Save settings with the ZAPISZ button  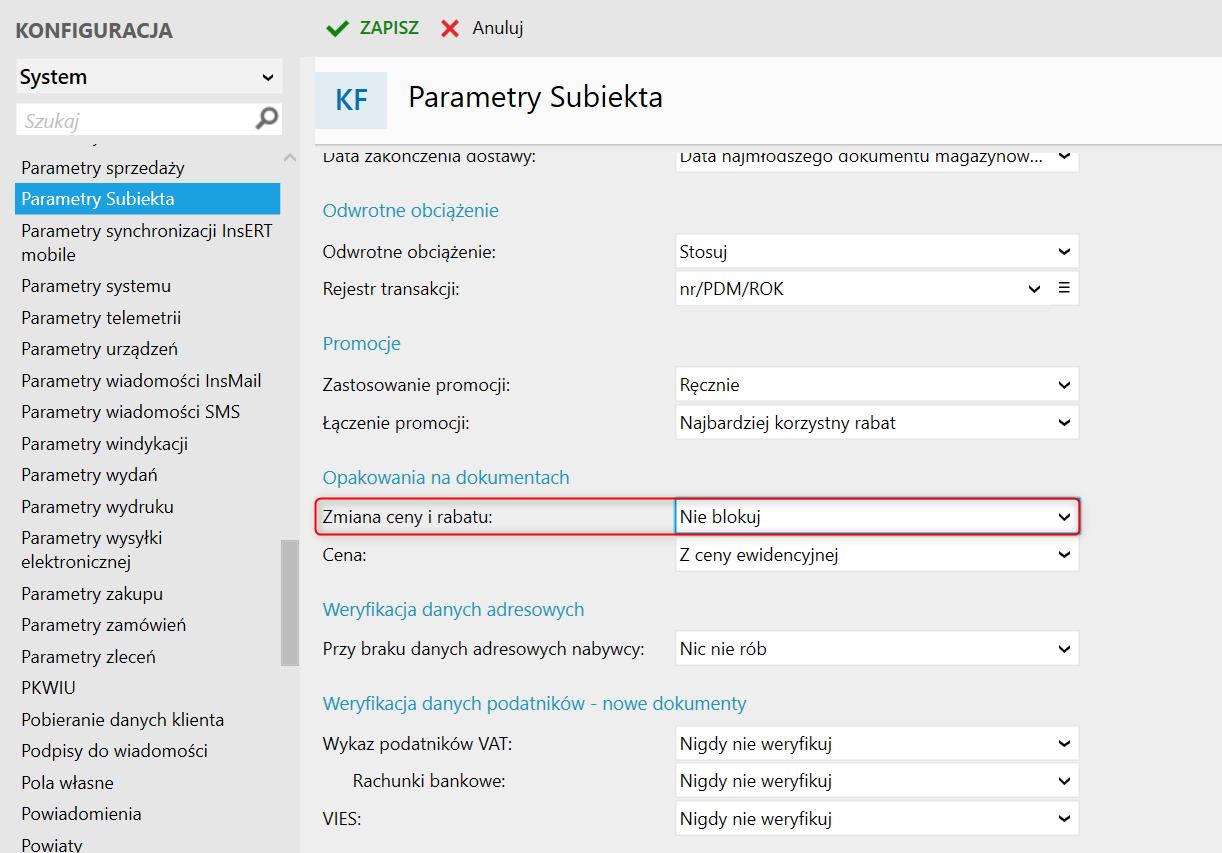click(373, 28)
